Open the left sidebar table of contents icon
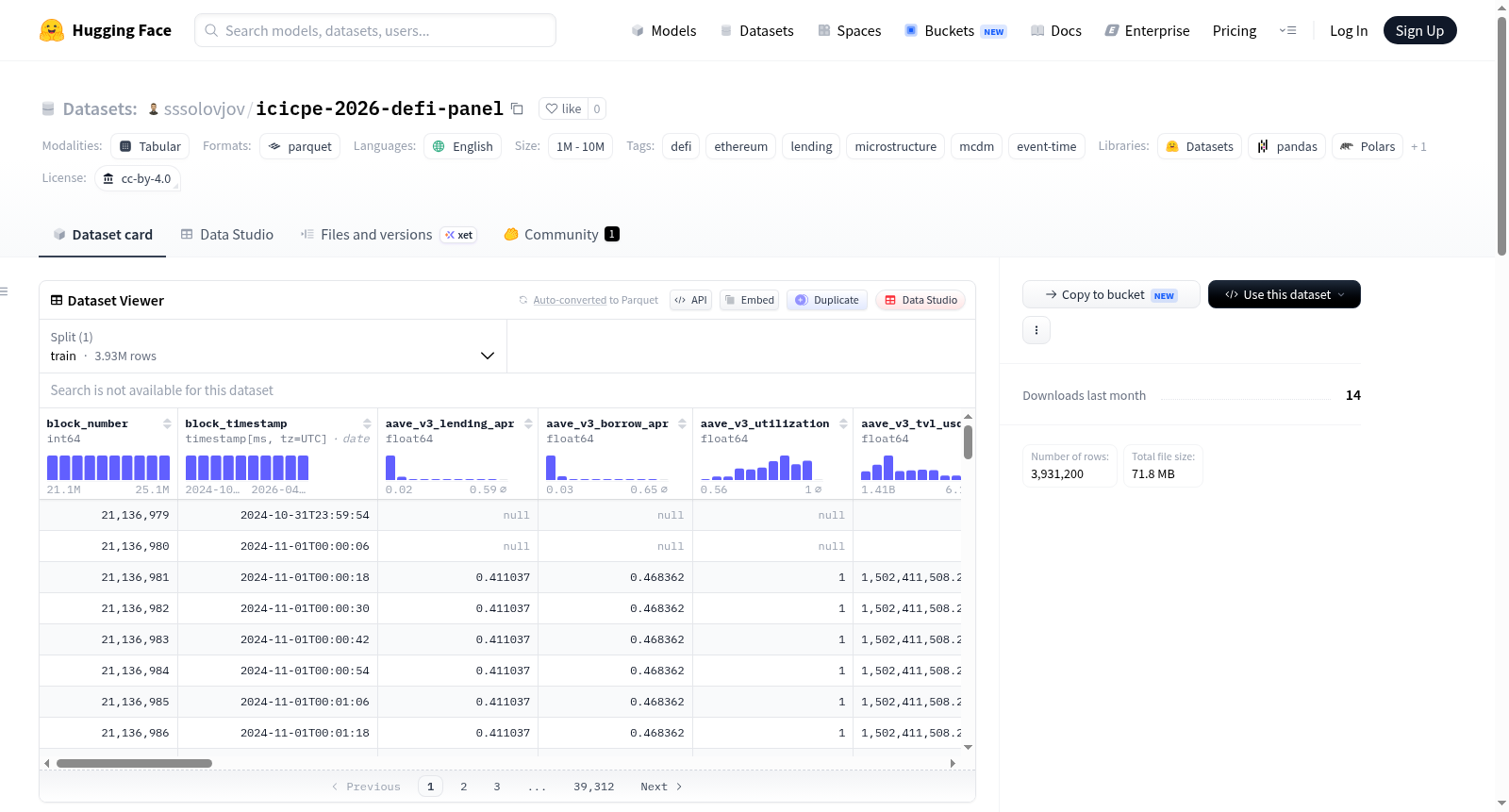This screenshot has width=1509, height=812. (5, 291)
